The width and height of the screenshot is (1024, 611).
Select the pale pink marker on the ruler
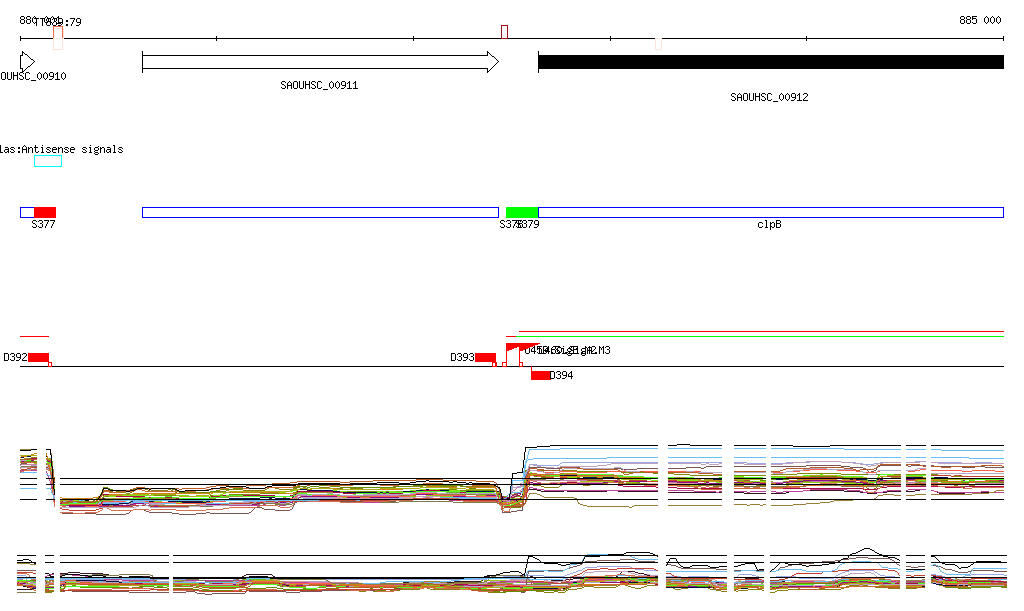[658, 43]
